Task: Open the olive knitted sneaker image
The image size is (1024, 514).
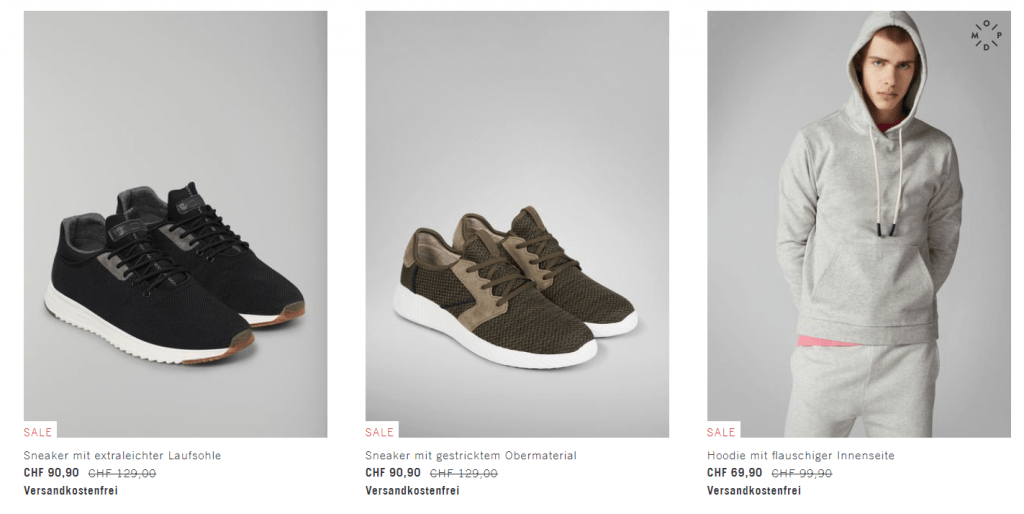Action: [x=517, y=224]
